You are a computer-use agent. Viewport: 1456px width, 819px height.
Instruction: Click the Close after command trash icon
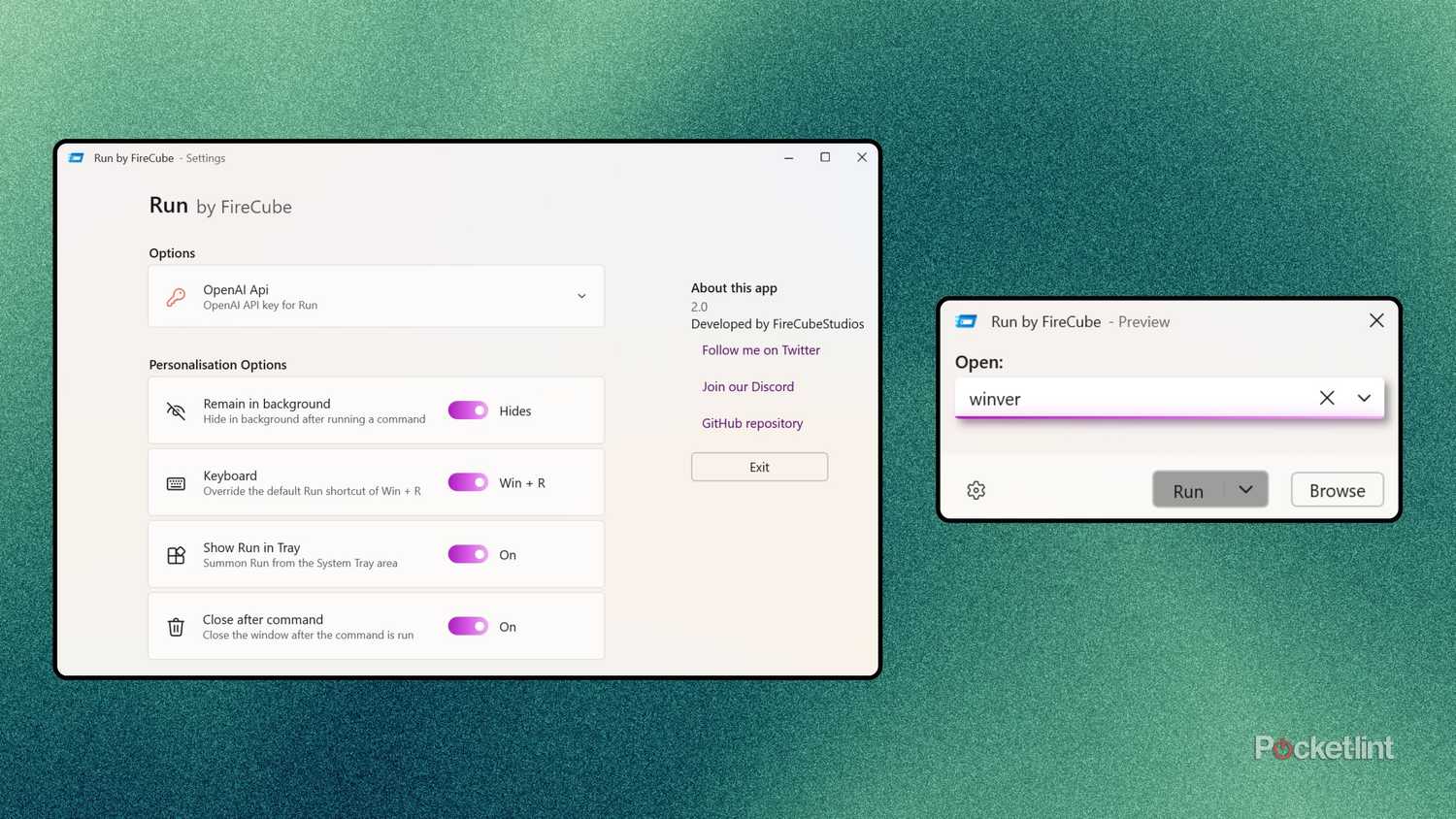[176, 627]
